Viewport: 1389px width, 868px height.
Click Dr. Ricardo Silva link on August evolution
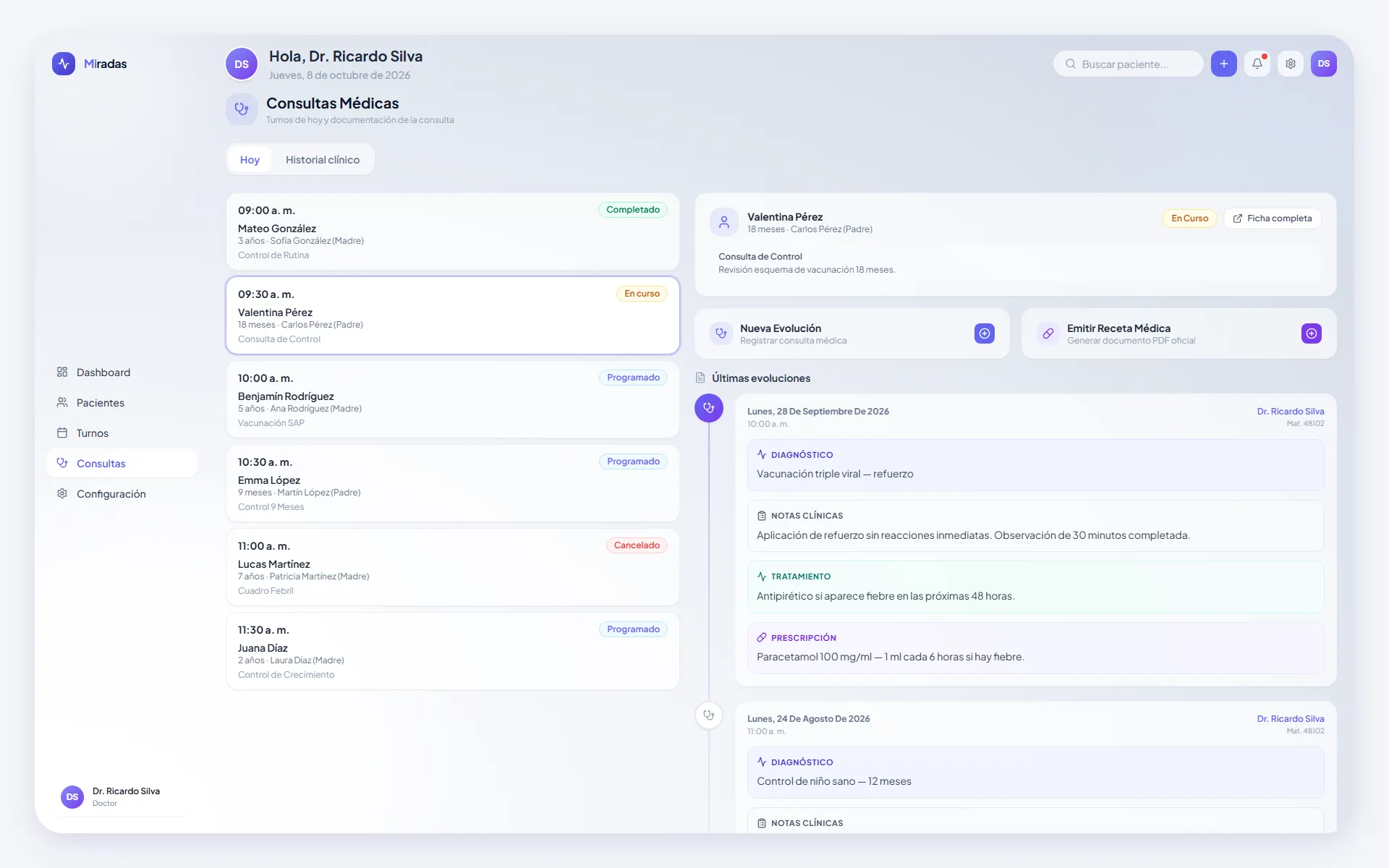pyautogui.click(x=1291, y=718)
